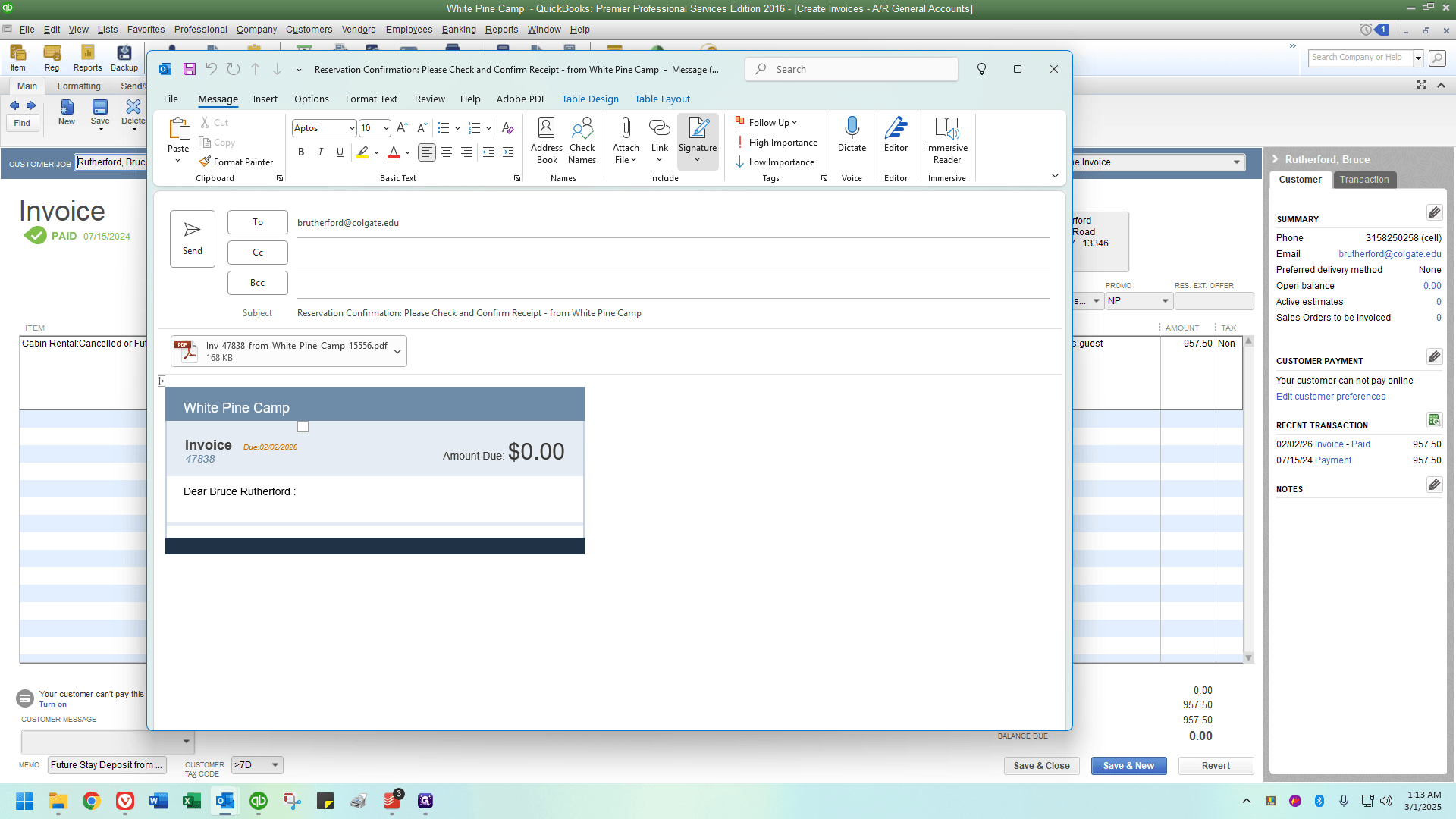Open Paste options arrow
This screenshot has height=819, width=1456.
178,161
